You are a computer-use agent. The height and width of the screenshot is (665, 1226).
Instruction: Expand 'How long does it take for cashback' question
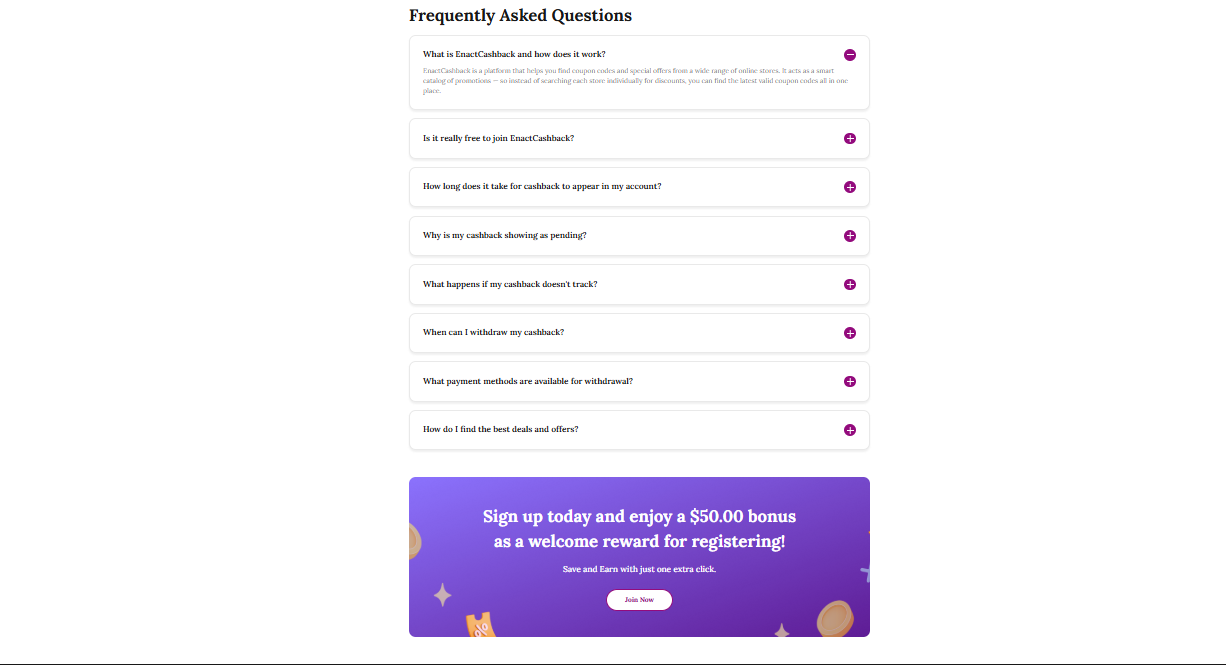coord(542,187)
